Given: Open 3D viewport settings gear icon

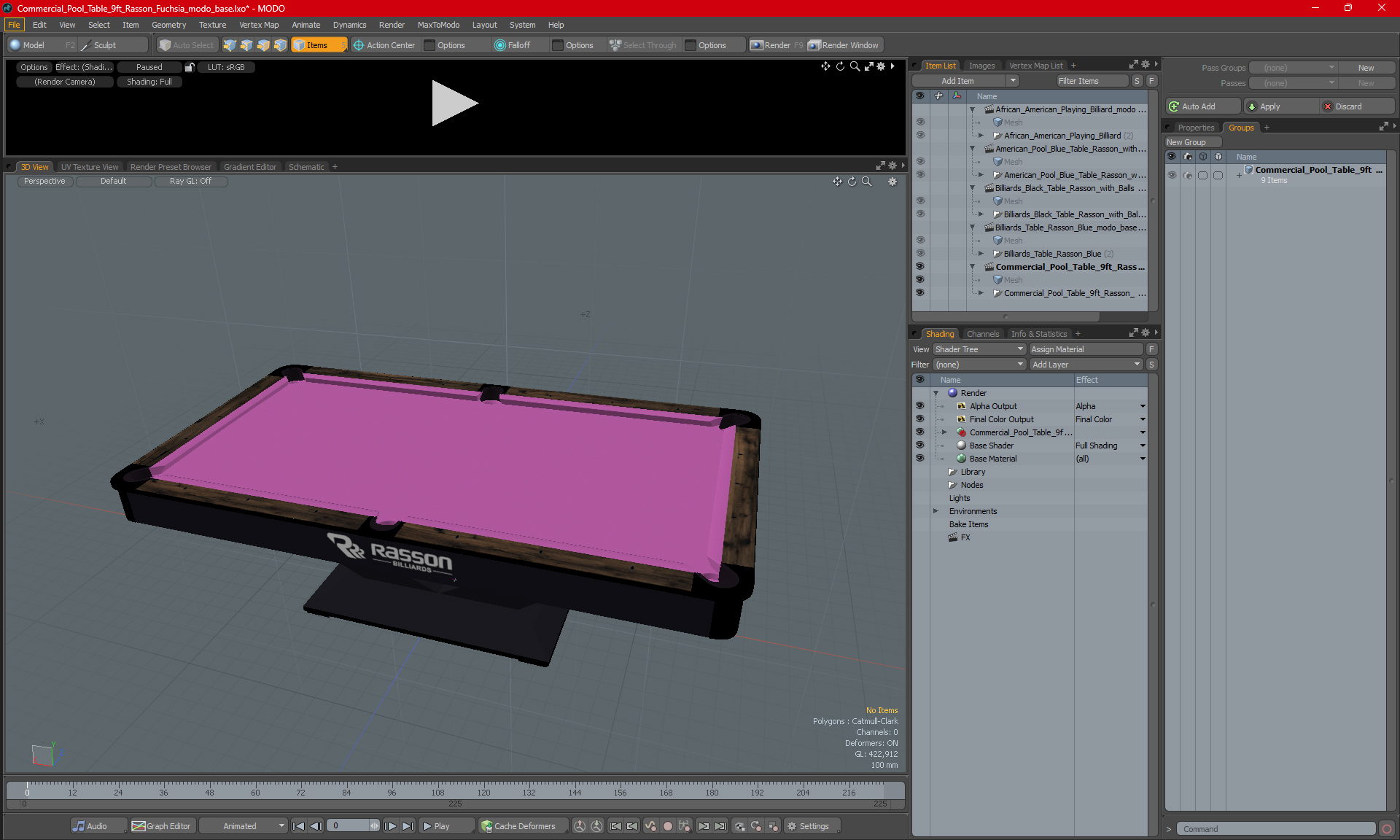Looking at the screenshot, I should pos(892,182).
